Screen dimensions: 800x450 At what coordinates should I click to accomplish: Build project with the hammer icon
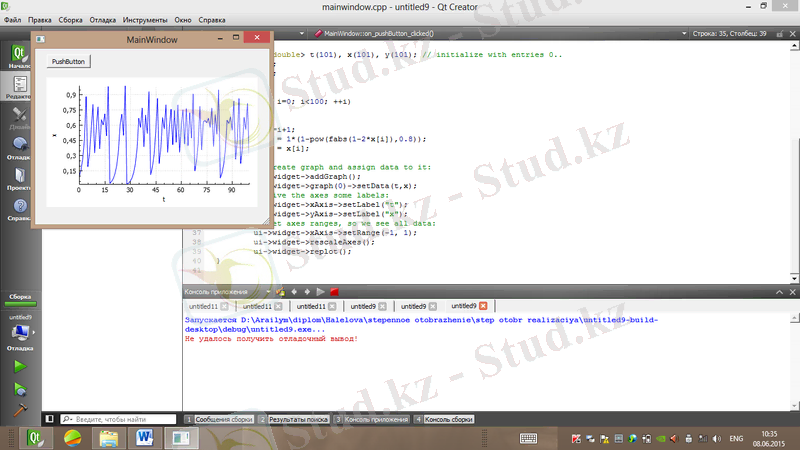18,409
